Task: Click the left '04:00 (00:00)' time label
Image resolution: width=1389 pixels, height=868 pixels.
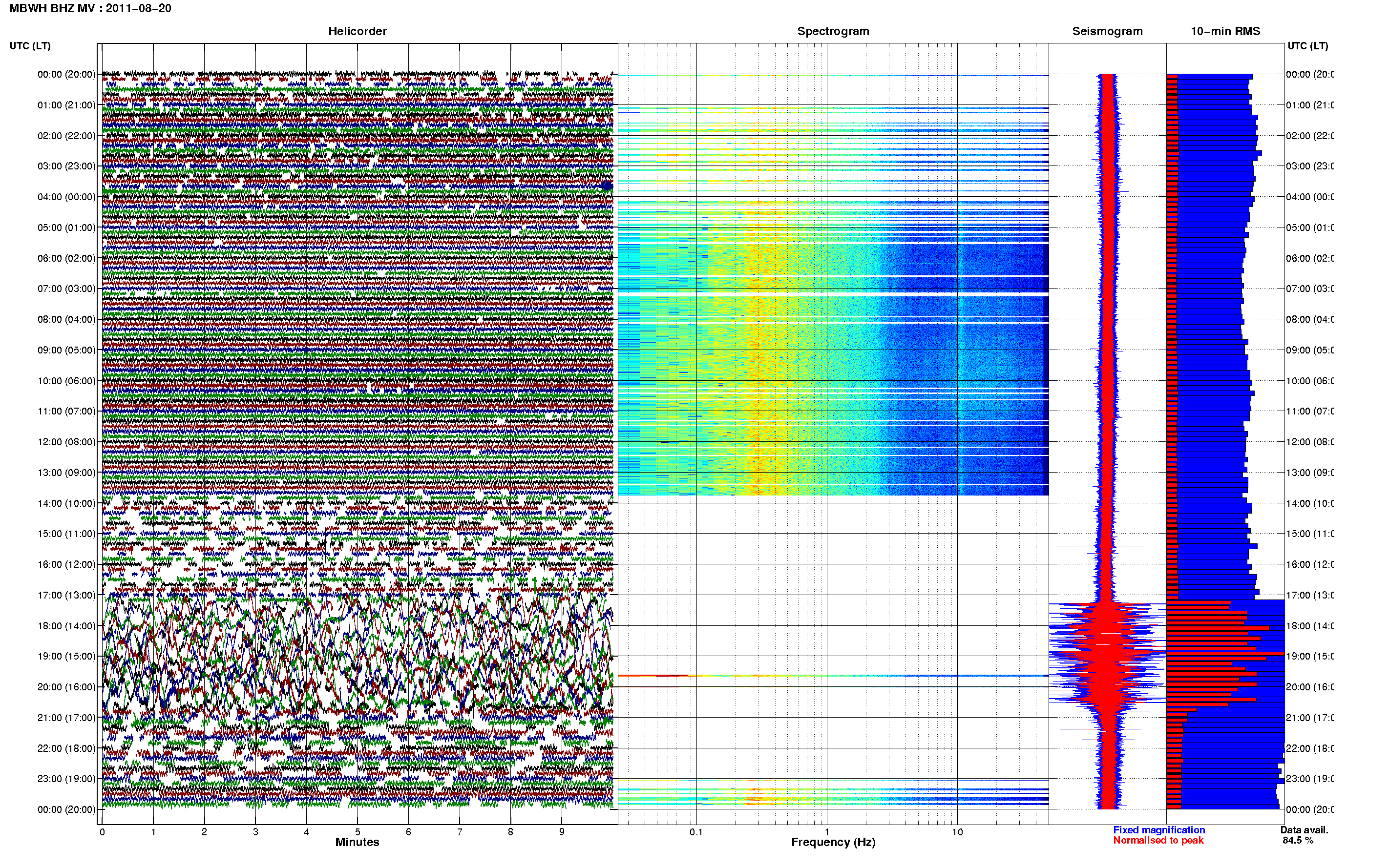Action: pos(66,197)
